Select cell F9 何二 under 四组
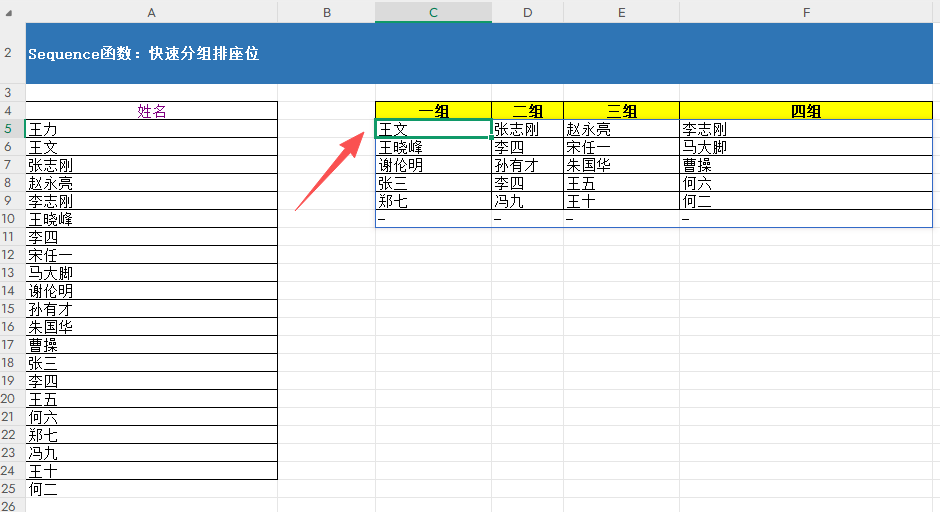The width and height of the screenshot is (940, 512). pos(806,201)
